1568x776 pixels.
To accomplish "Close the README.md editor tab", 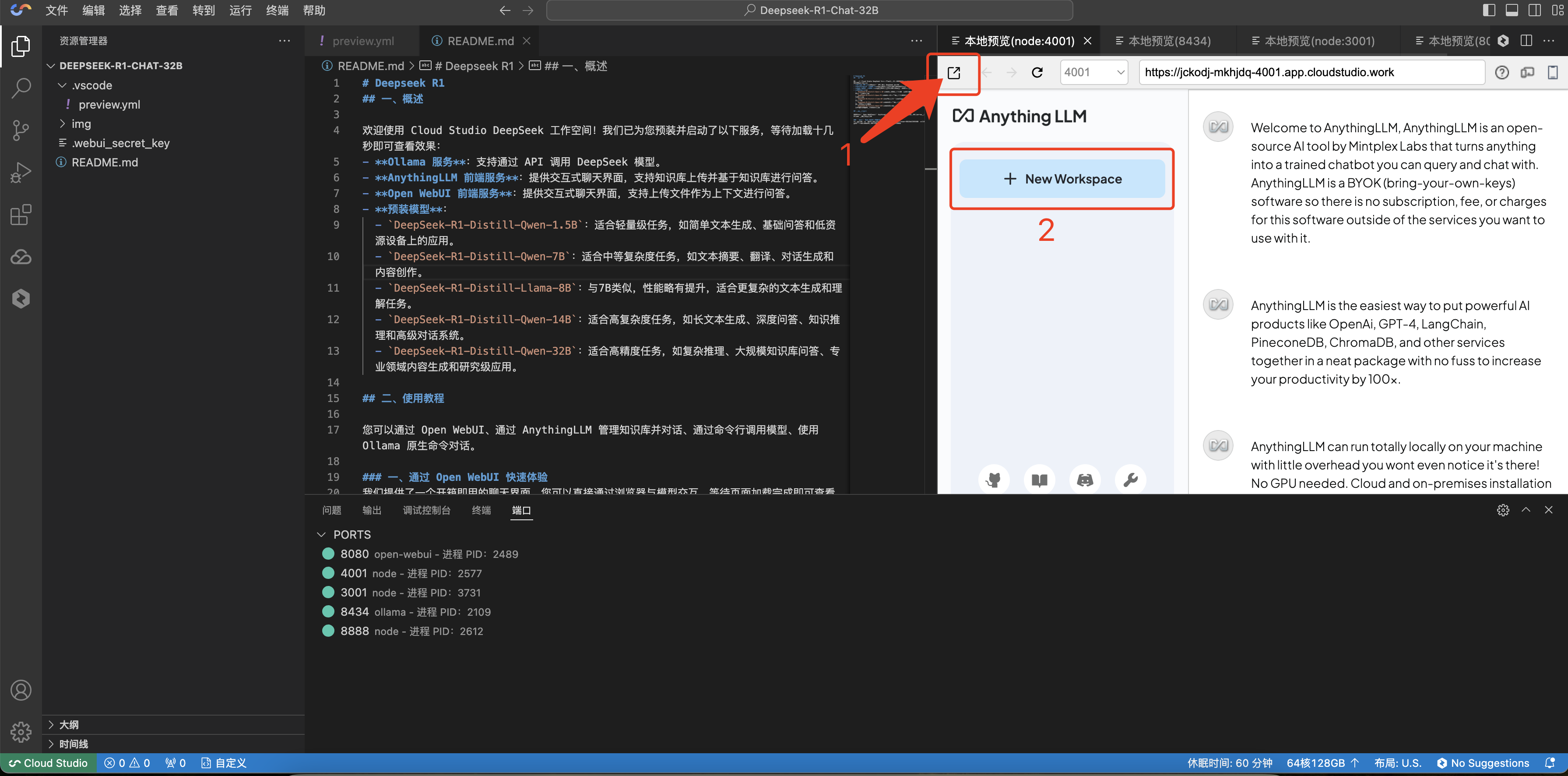I will [x=527, y=41].
